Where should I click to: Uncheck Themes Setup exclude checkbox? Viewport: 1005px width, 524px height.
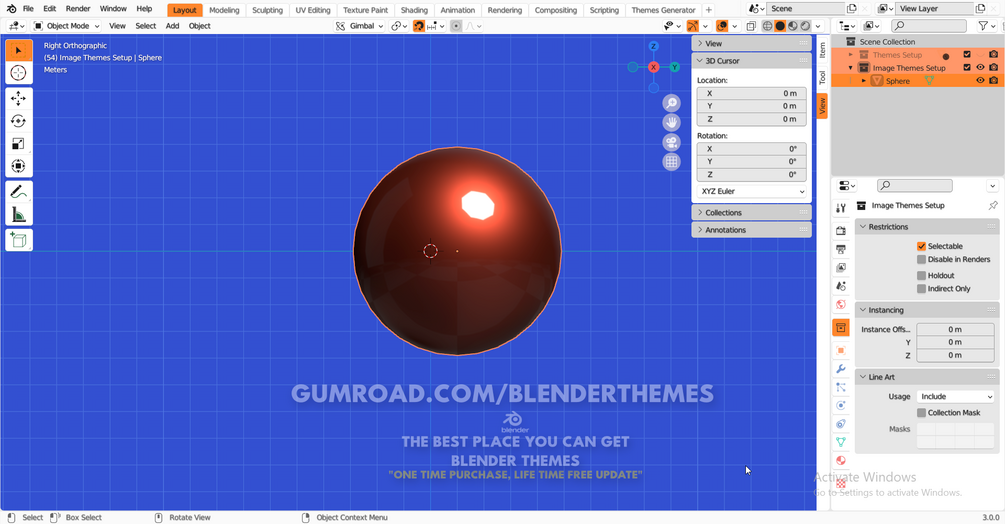pos(967,55)
